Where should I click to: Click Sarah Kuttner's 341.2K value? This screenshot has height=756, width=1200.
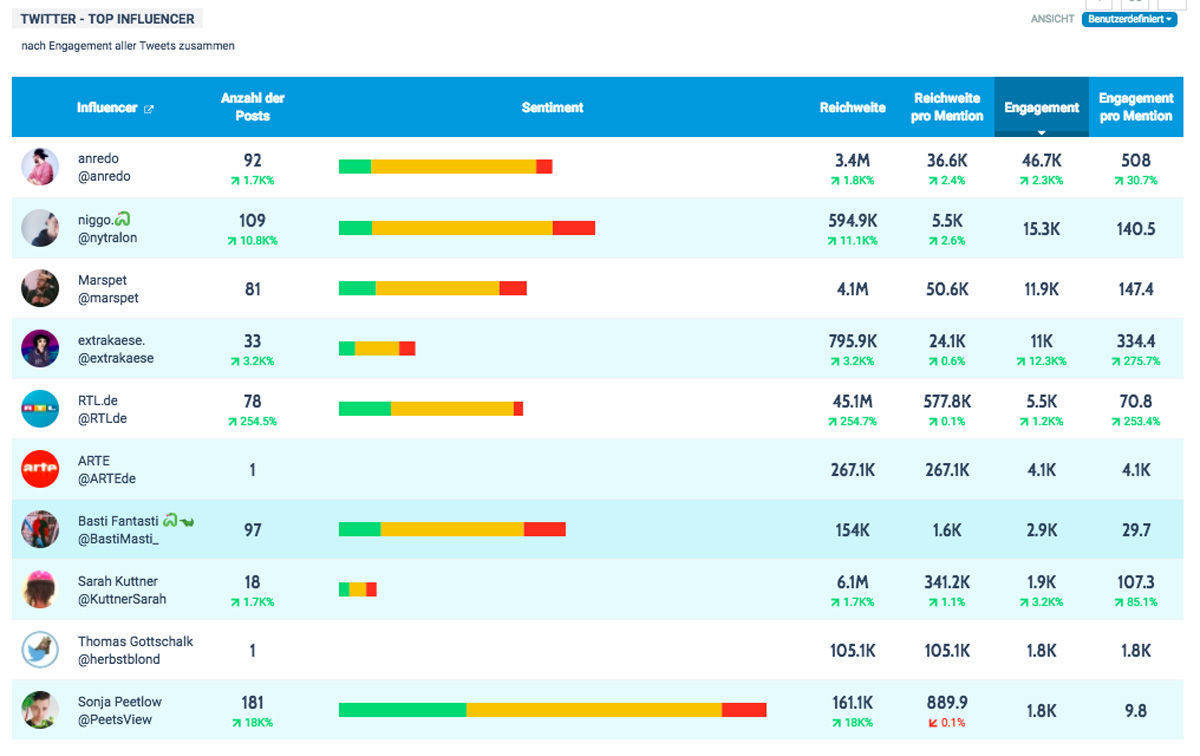[946, 582]
